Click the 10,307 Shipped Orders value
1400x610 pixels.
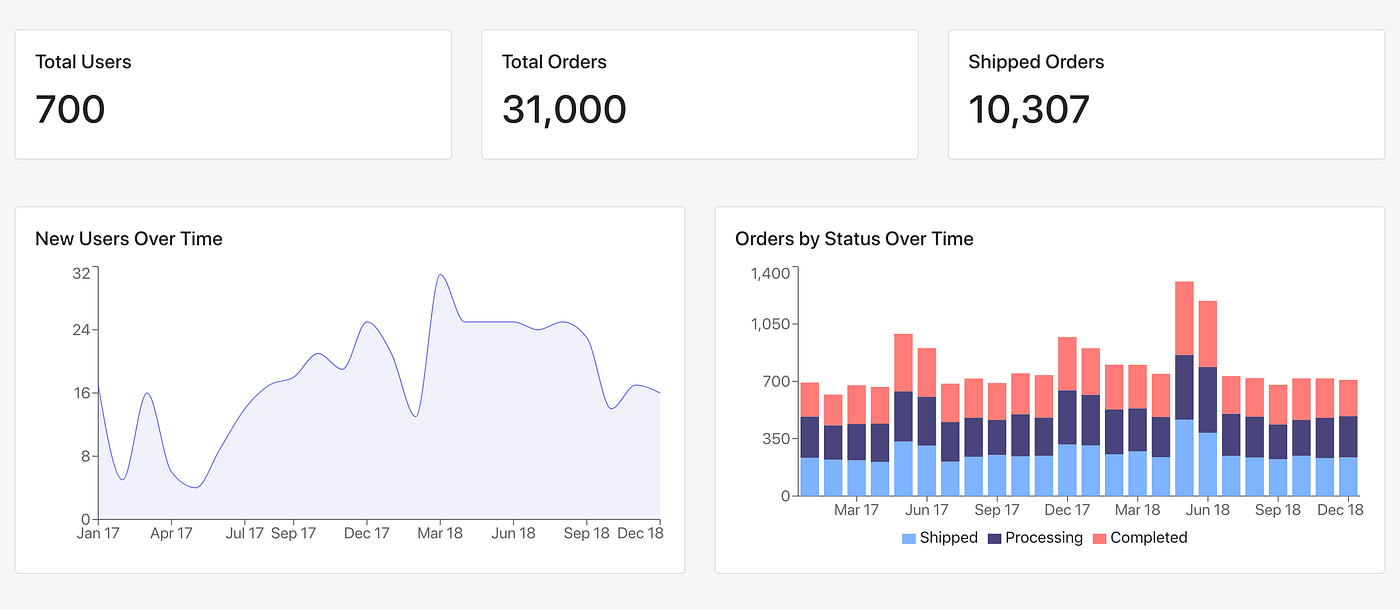[1029, 109]
